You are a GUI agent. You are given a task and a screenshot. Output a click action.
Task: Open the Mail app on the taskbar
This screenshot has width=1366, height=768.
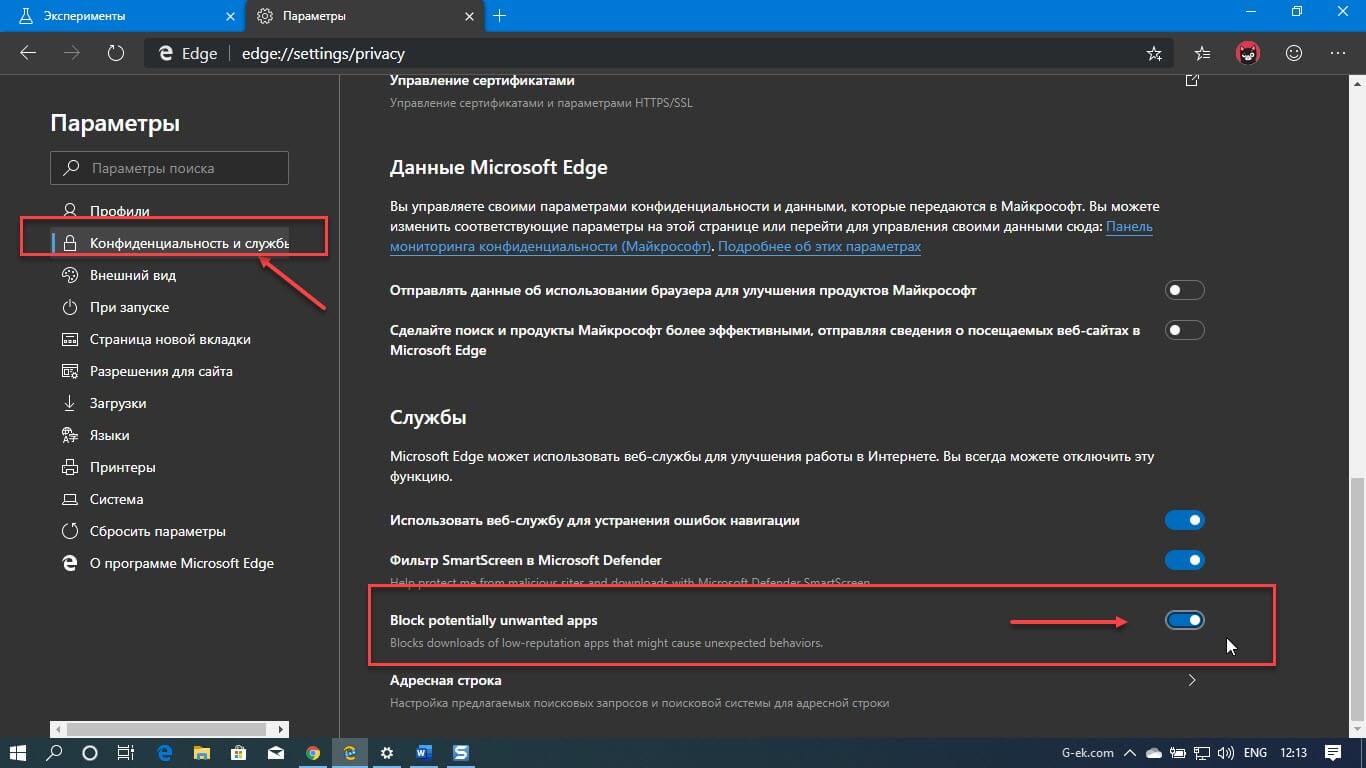[x=275, y=752]
